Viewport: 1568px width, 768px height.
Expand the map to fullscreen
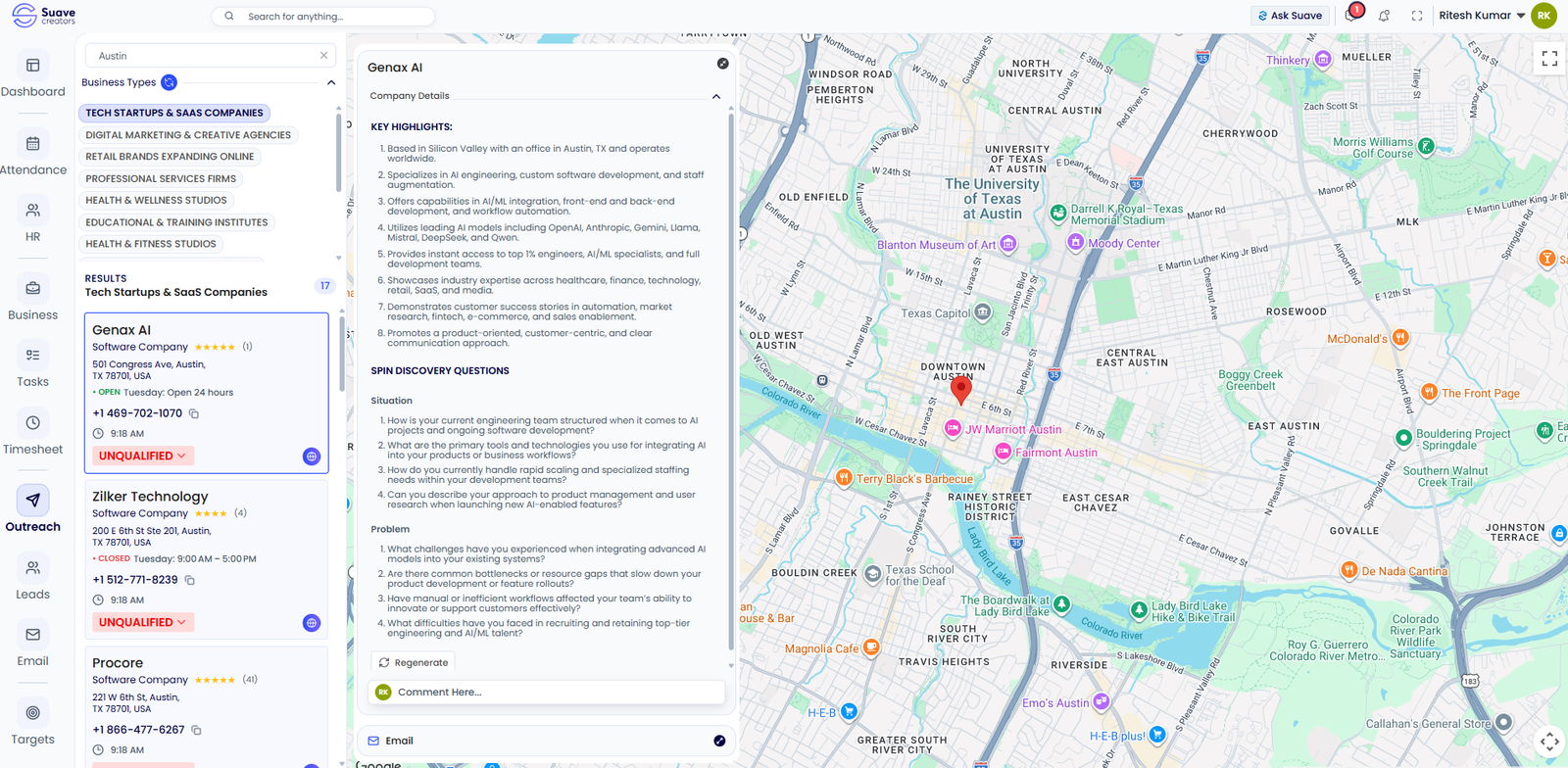pos(1549,59)
